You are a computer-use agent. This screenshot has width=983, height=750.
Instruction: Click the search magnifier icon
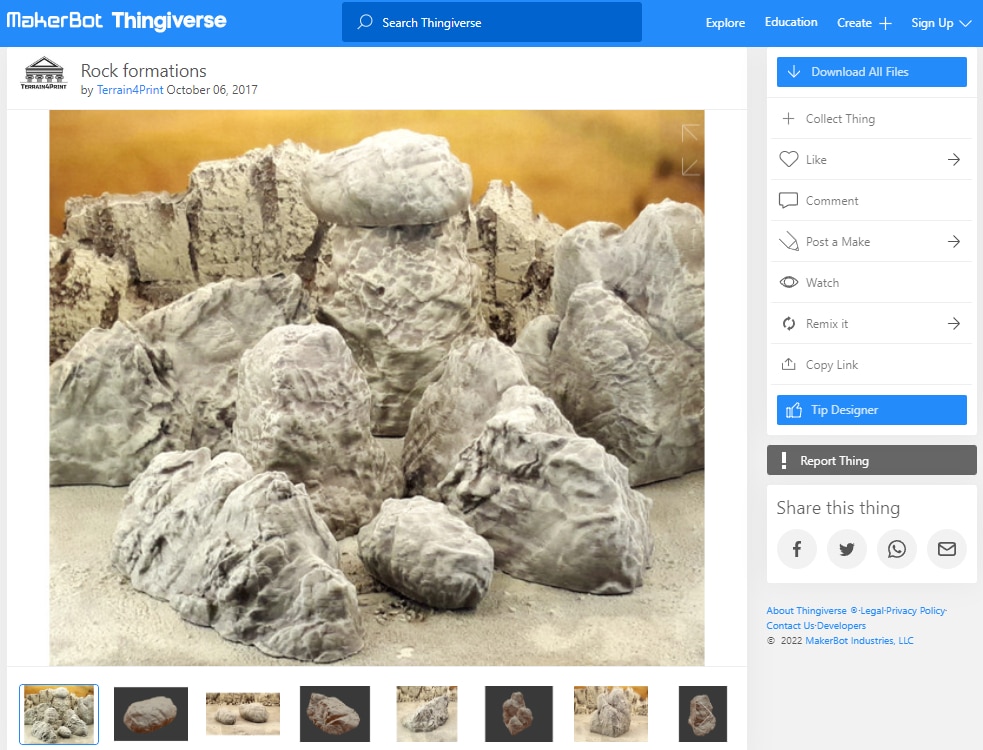364,21
